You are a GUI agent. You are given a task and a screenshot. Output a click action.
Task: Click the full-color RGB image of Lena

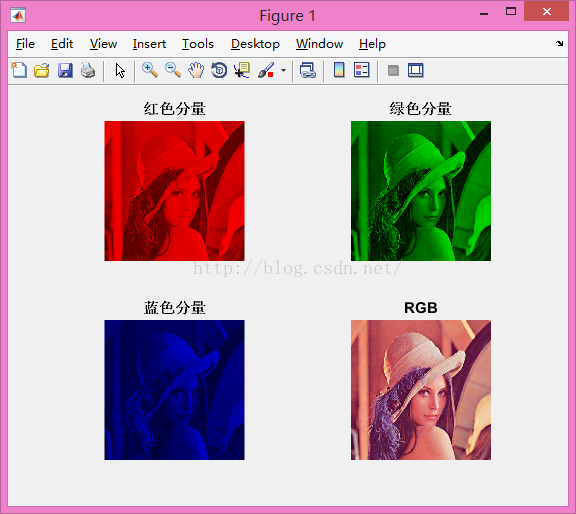(421, 390)
